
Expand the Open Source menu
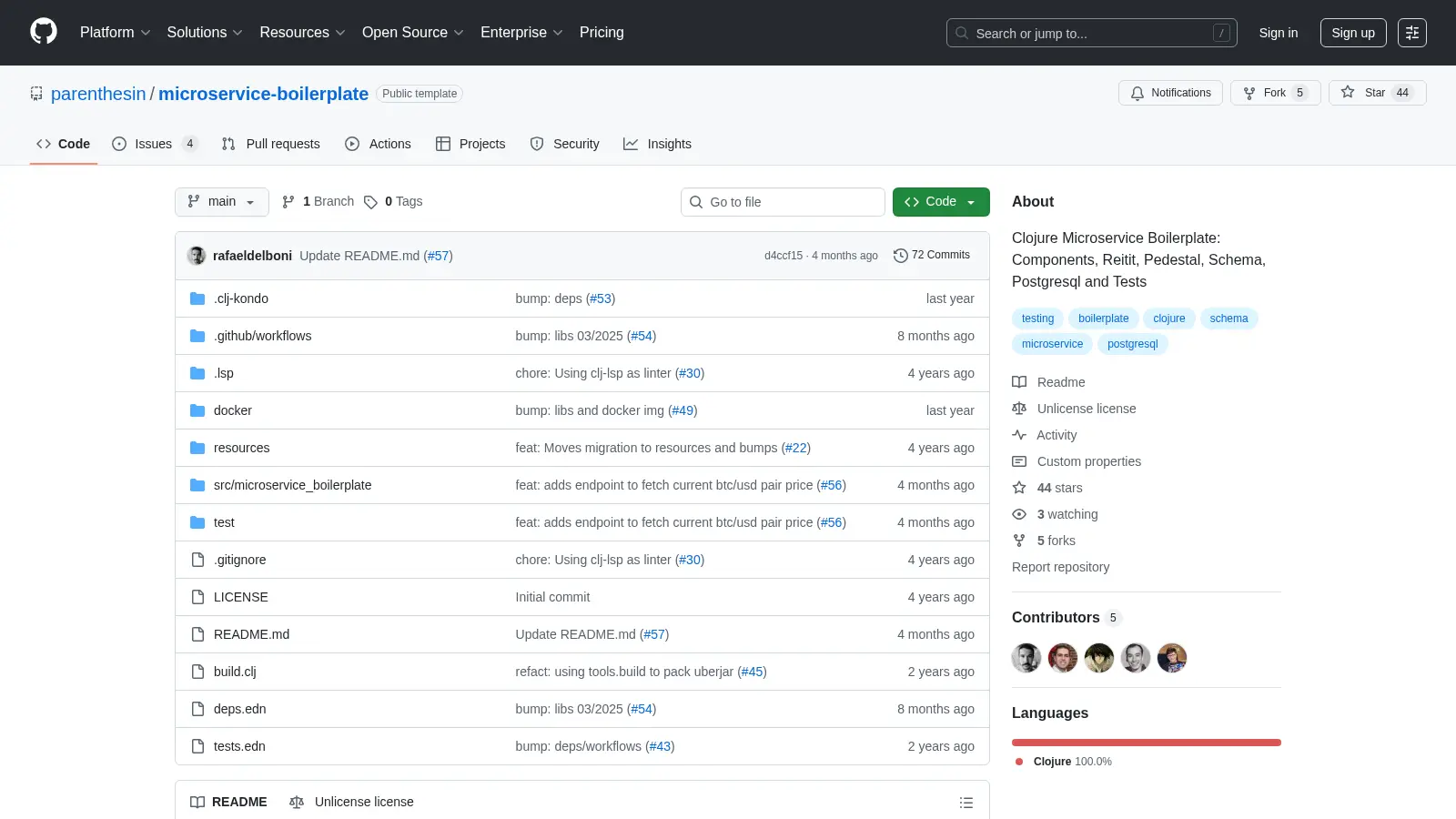point(413,33)
